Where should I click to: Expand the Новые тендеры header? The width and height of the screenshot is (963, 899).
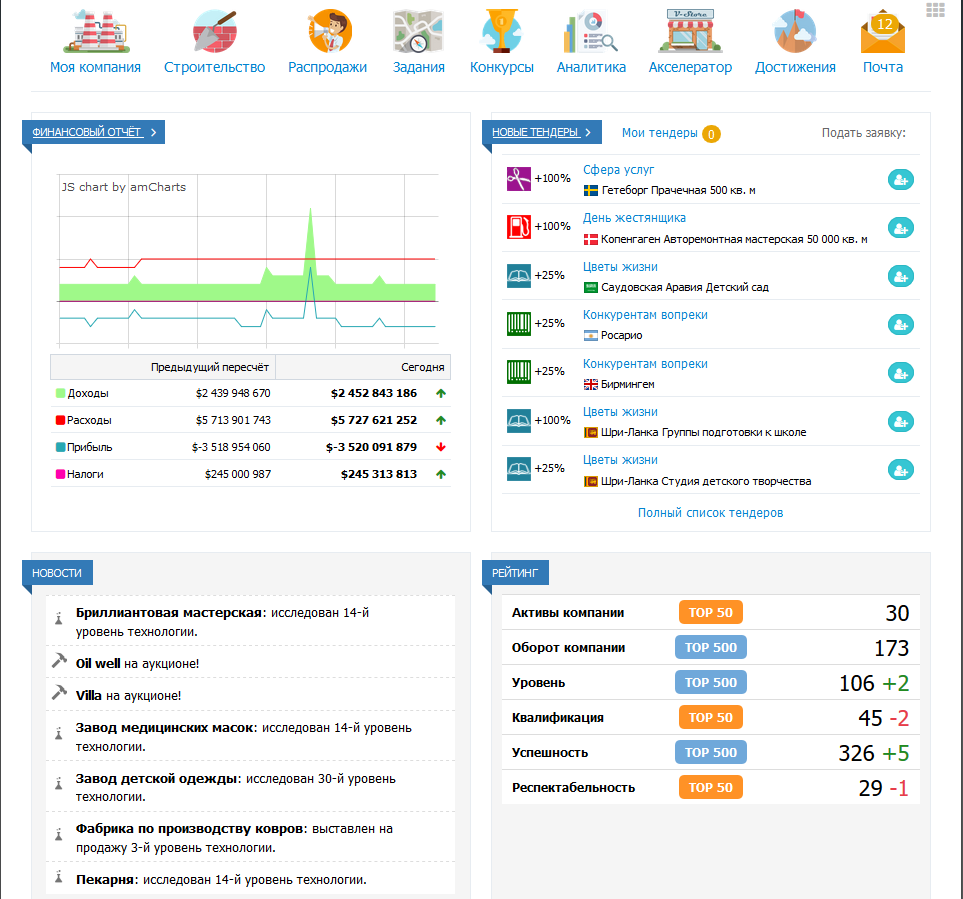tap(541, 132)
